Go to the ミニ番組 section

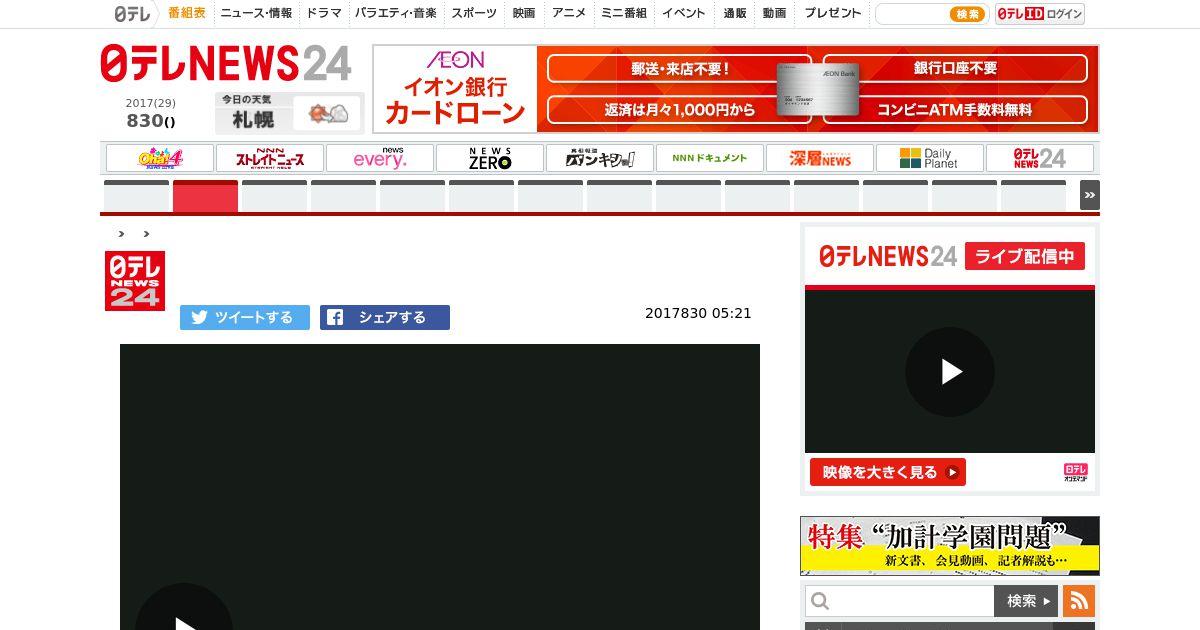(624, 13)
